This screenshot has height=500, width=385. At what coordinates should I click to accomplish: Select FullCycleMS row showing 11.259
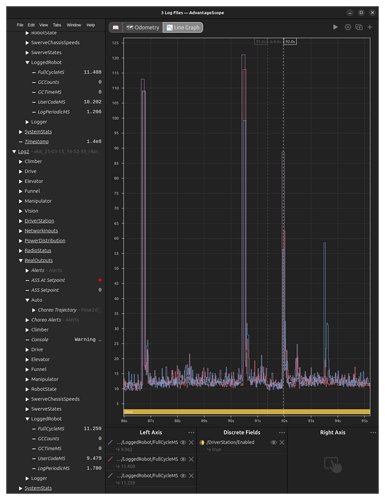(51, 429)
